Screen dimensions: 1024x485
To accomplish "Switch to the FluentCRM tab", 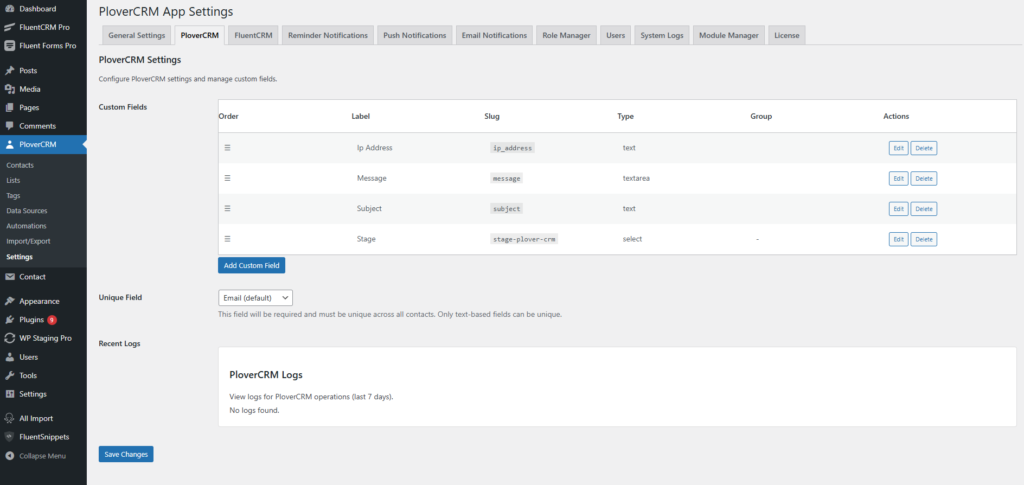I will 252,35.
